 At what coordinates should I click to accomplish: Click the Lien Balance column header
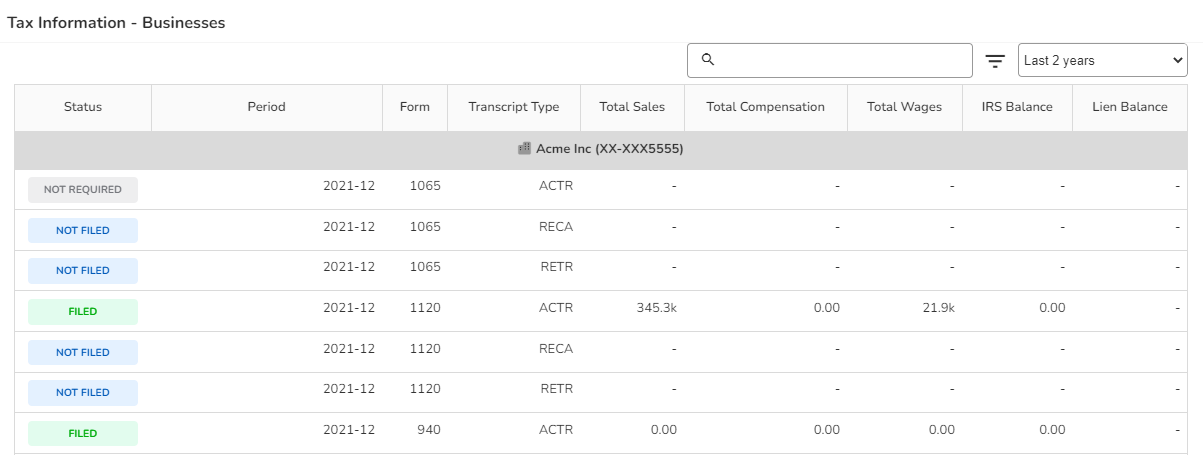(x=1129, y=107)
